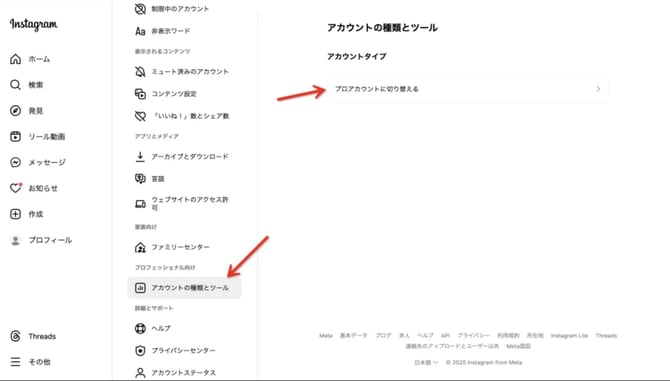Image resolution: width=670 pixels, height=381 pixels.
Task: Click ミュート済みのアカウント bell icon
Action: point(140,71)
